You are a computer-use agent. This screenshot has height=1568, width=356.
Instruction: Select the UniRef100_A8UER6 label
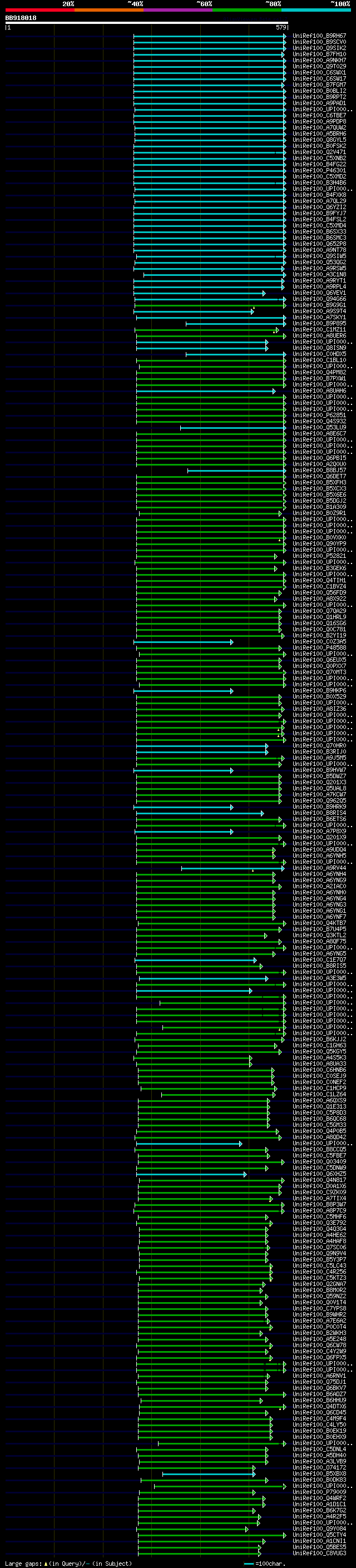pos(319,335)
